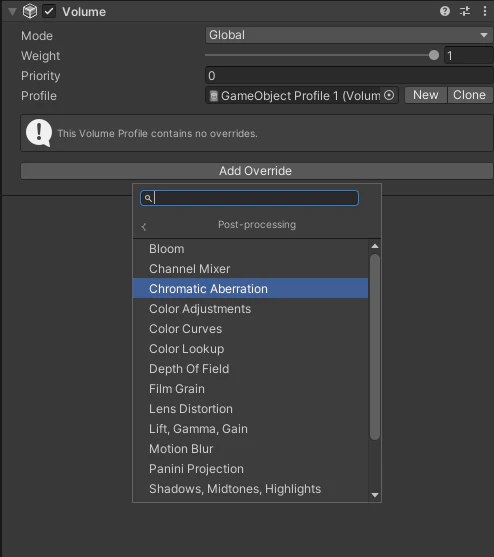
Task: Select Depth Of Field override
Action: (x=250, y=369)
